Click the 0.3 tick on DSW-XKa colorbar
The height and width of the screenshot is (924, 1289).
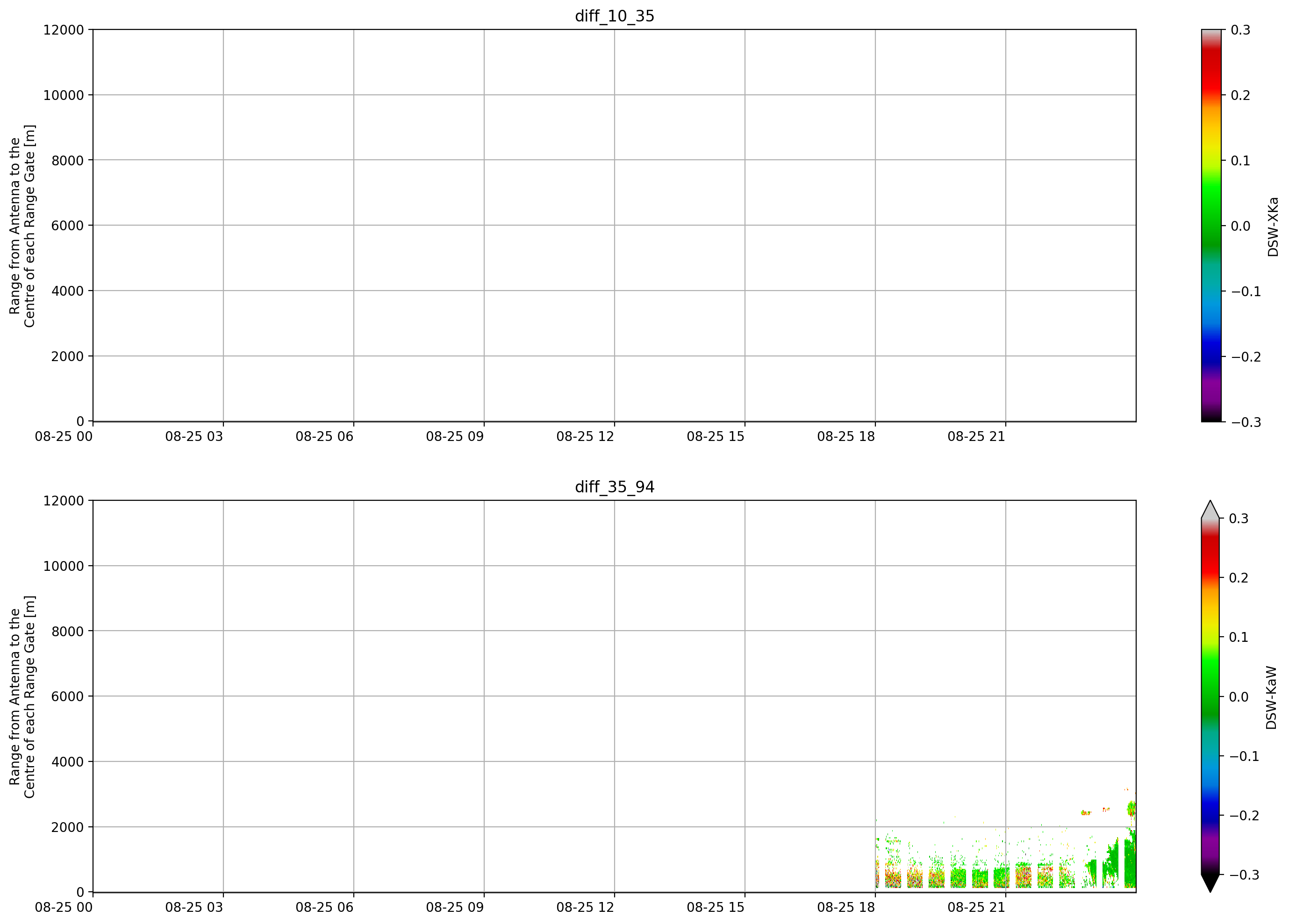pos(1241,30)
